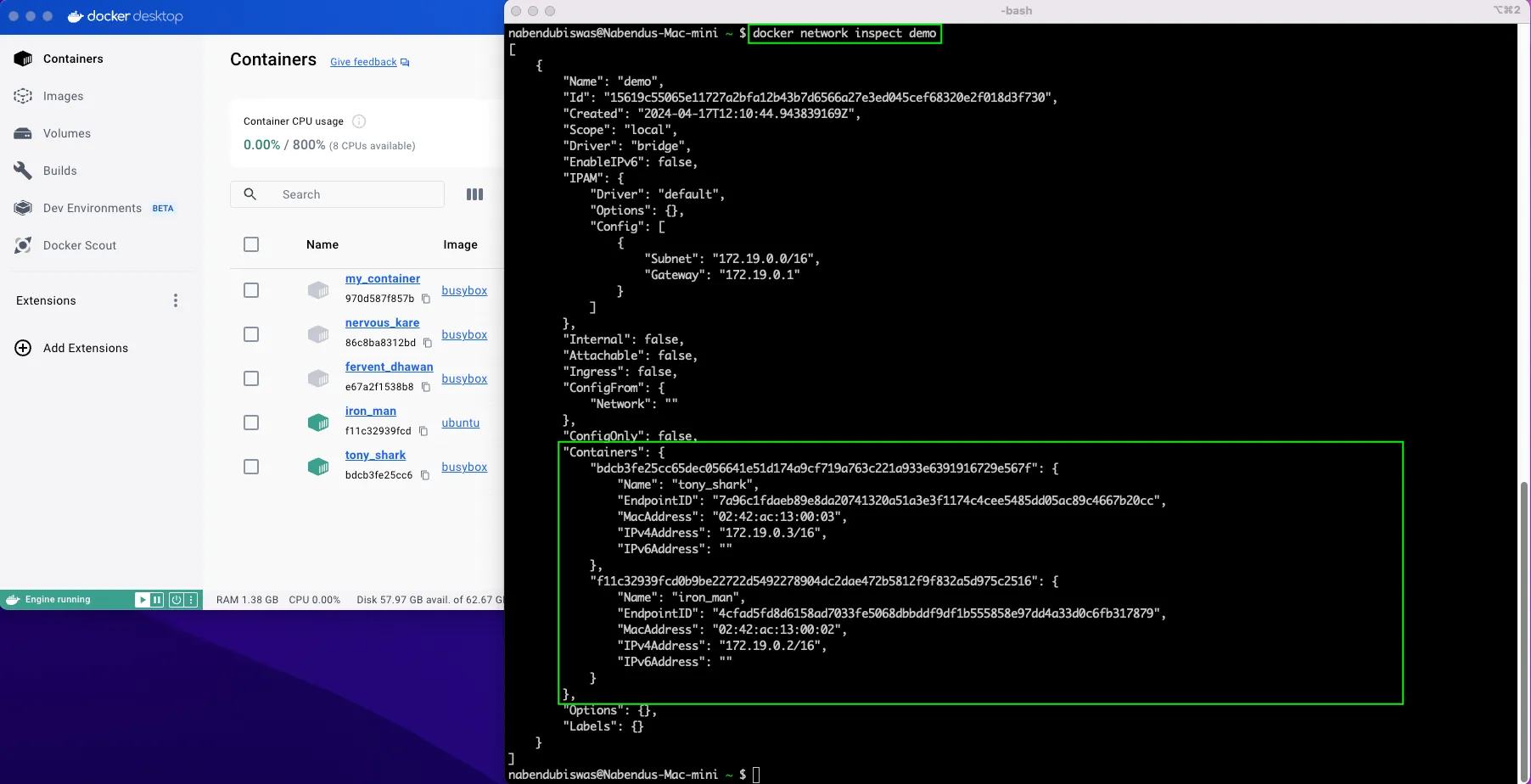Sort containers by Image column
This screenshot has height=784, width=1531.
[460, 244]
